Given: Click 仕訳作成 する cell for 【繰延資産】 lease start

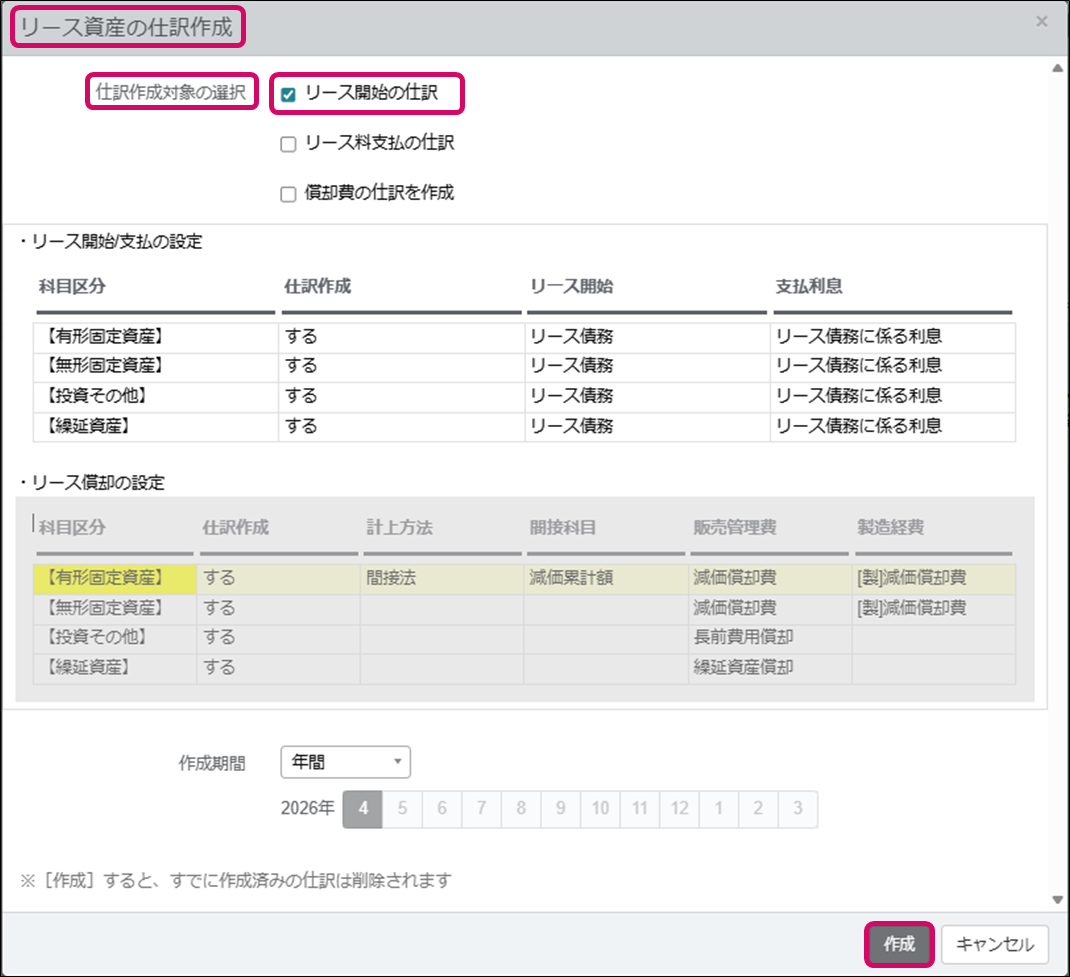Looking at the screenshot, I should (401, 426).
